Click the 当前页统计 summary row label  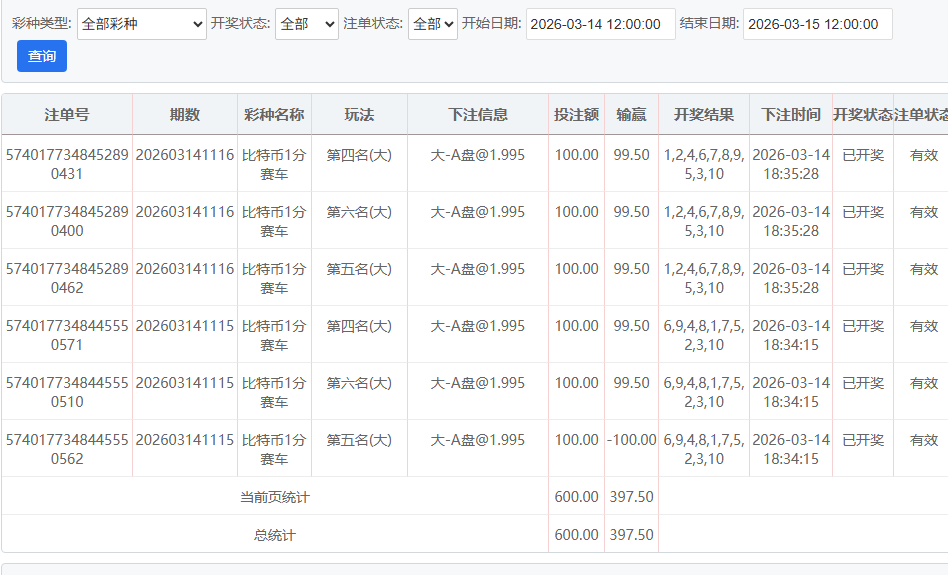[x=275, y=497]
